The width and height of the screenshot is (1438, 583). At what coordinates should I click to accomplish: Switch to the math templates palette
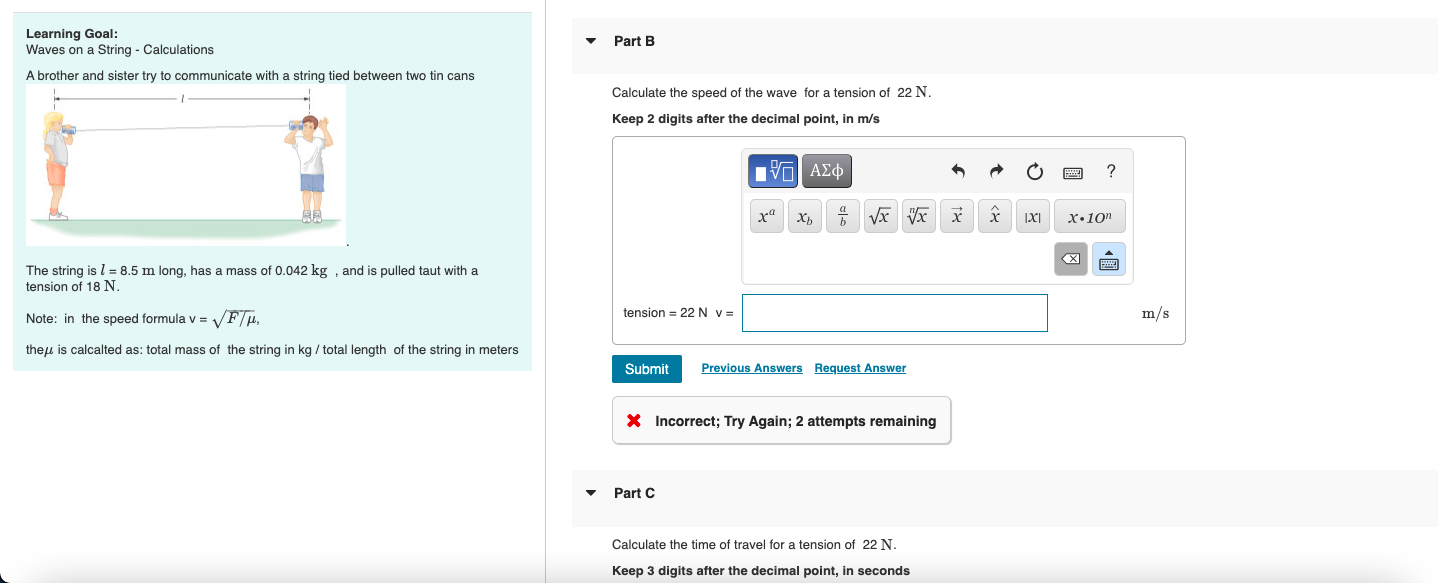771,170
